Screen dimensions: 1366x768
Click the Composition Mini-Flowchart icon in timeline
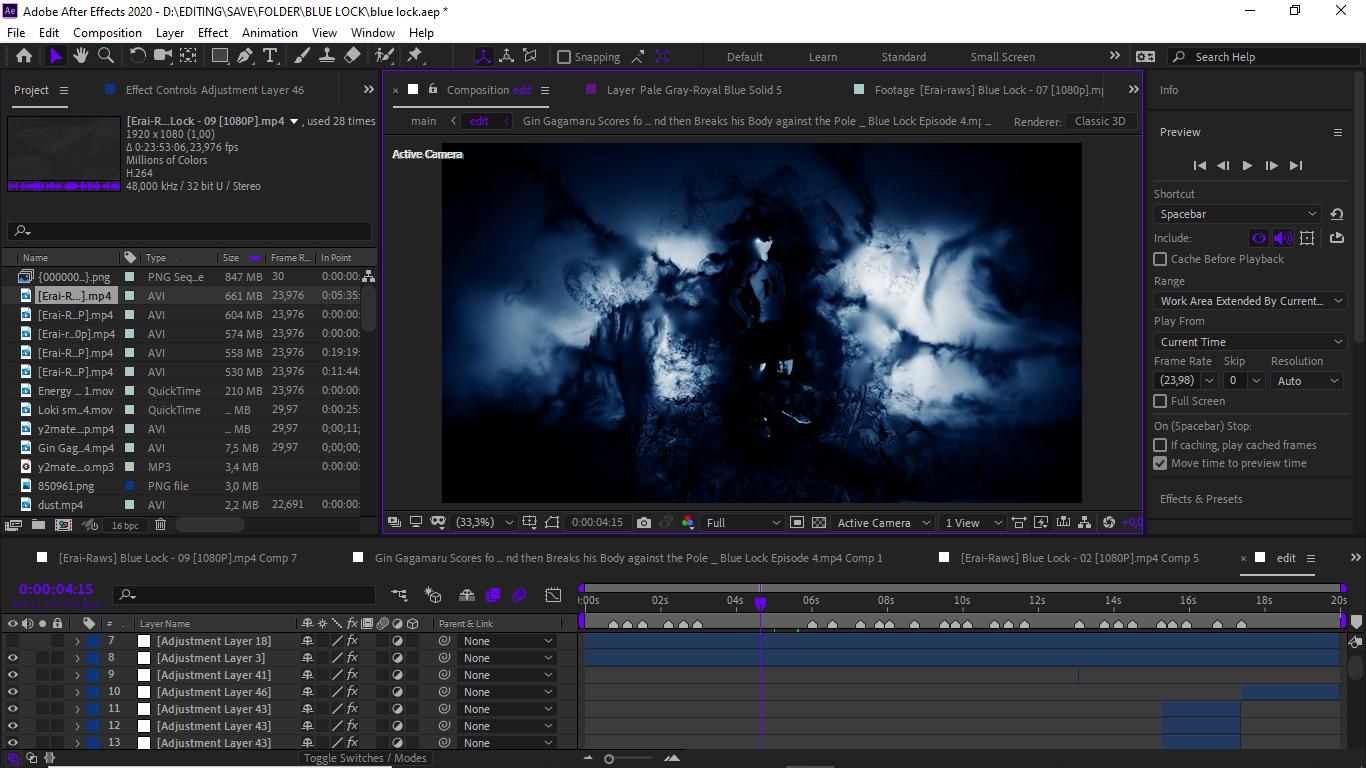tap(400, 595)
